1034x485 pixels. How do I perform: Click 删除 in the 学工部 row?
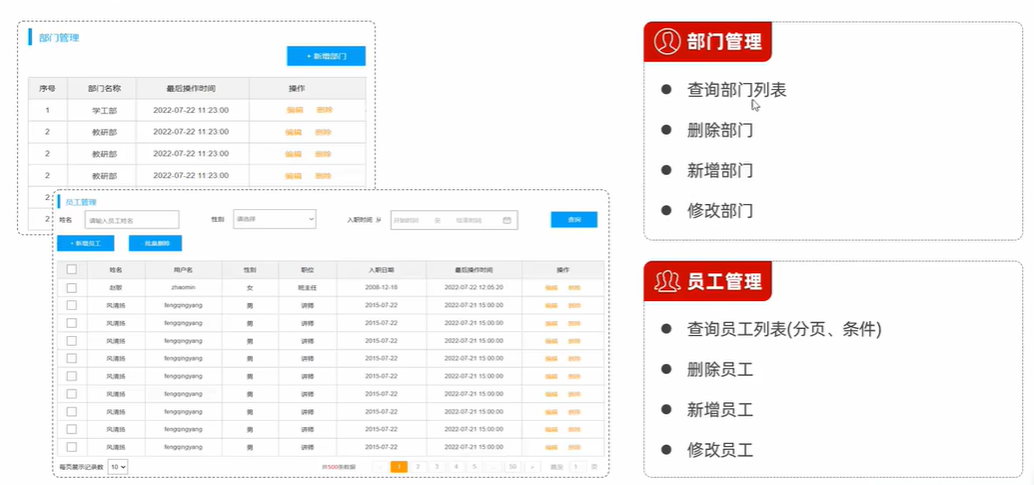click(324, 110)
